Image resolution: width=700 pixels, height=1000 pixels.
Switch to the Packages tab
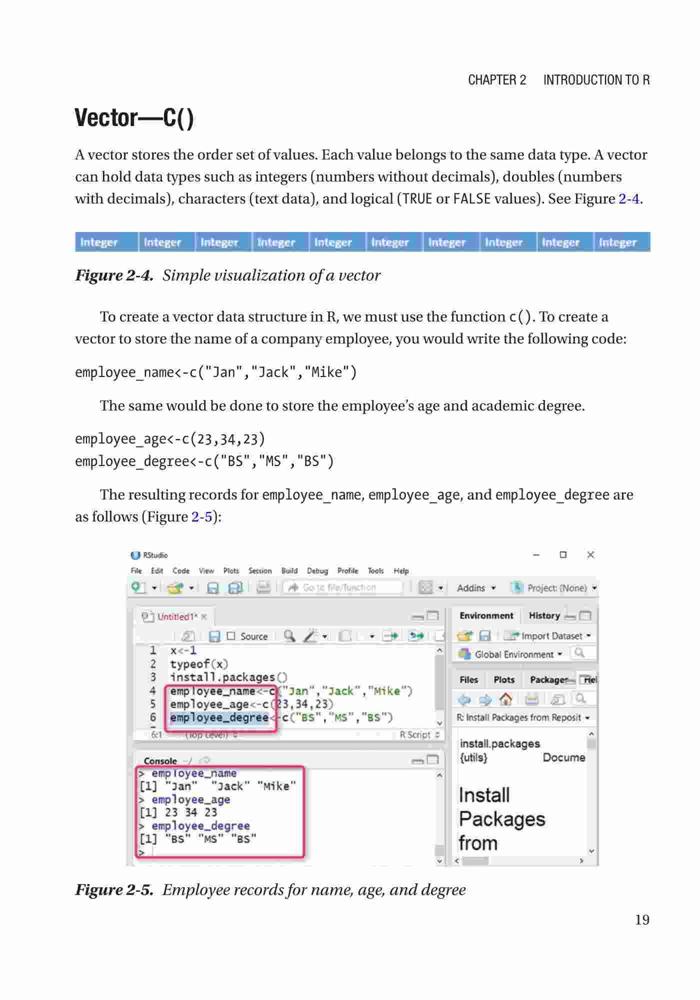click(548, 680)
